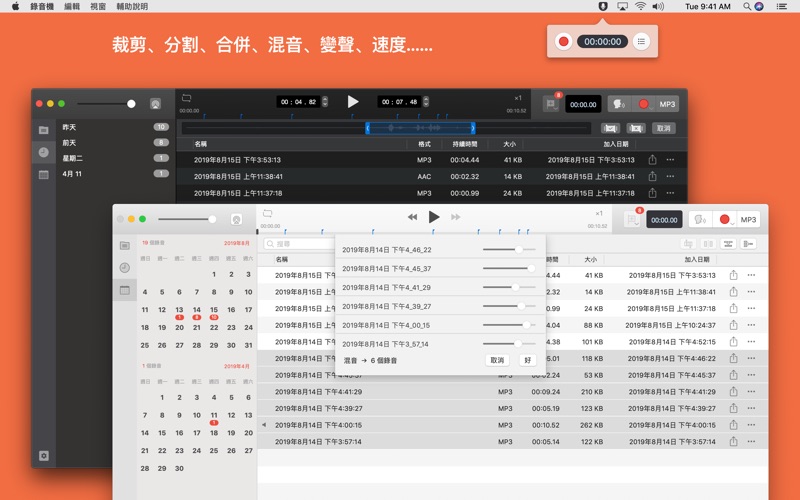Open more options for 上午11:38:41 in dark window
This screenshot has width=800, height=500.
[670, 176]
